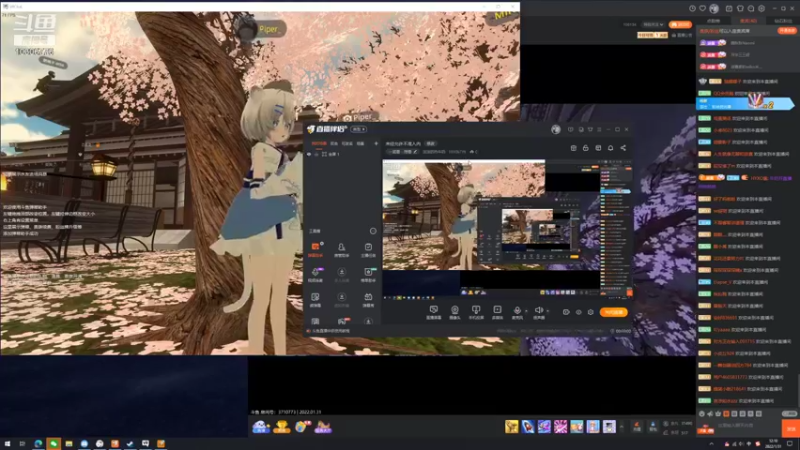
Task: Open watch history clock icon in Douyu header
Action: (692, 8)
